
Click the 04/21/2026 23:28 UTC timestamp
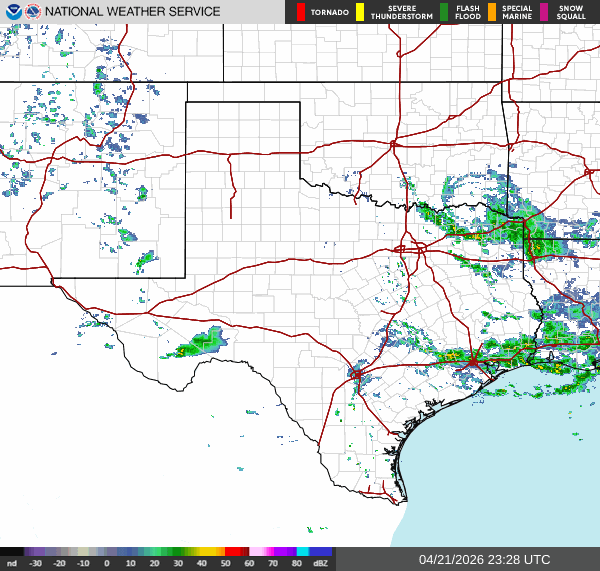(x=484, y=559)
